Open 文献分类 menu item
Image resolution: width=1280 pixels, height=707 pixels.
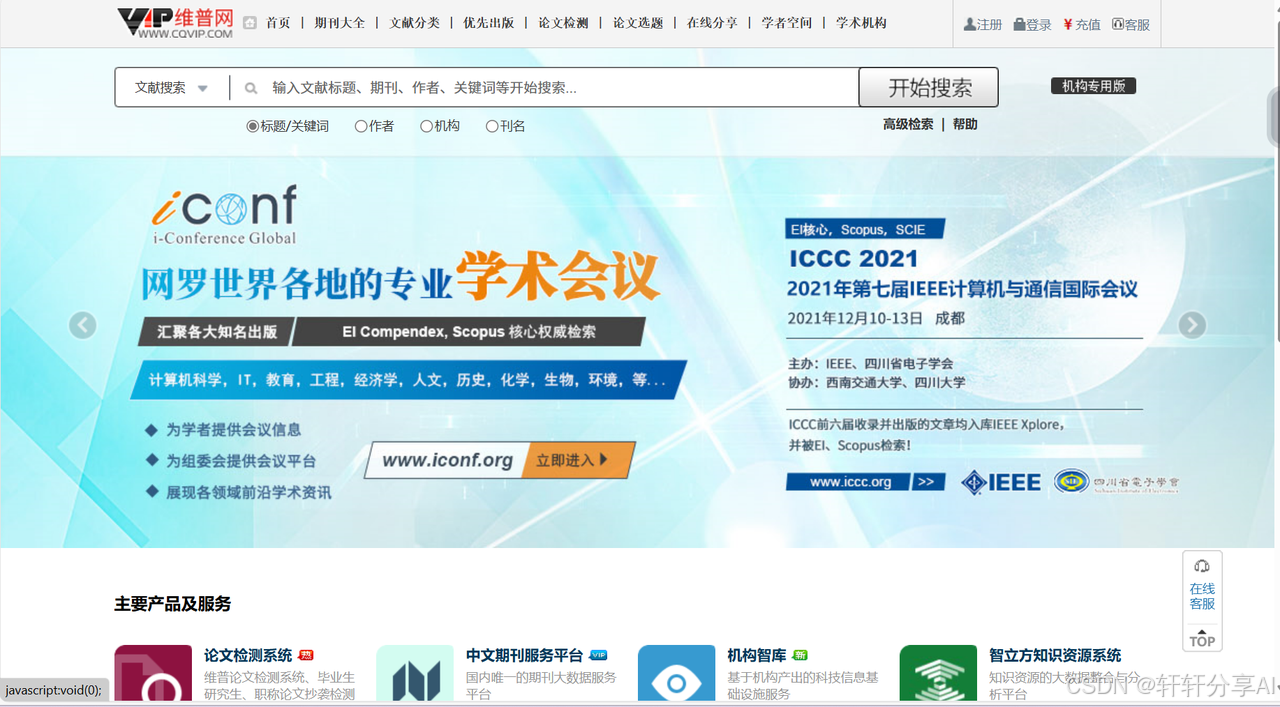coord(414,23)
